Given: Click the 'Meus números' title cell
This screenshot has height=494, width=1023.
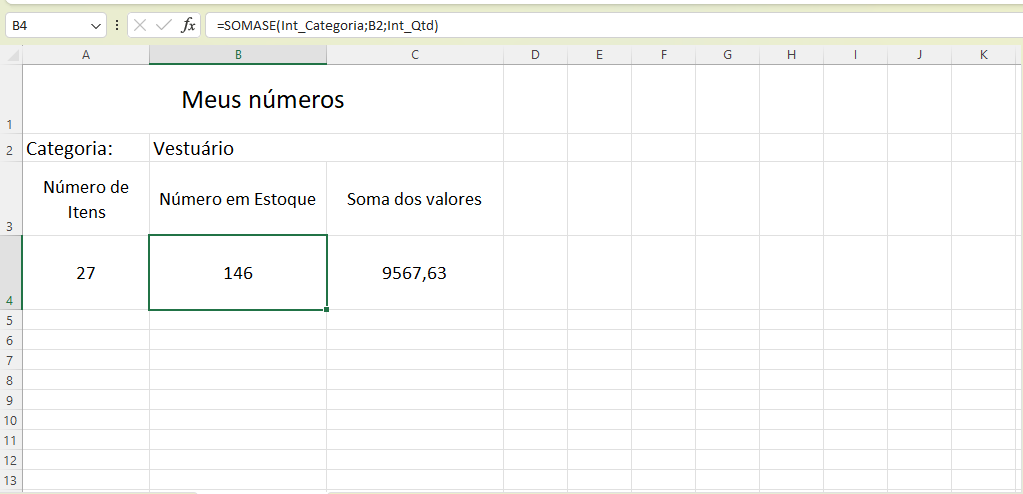Looking at the screenshot, I should [263, 99].
